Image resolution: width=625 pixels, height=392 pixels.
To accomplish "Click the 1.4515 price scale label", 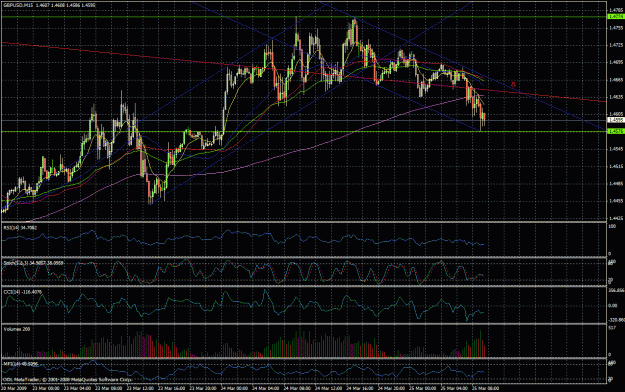I will [x=616, y=166].
